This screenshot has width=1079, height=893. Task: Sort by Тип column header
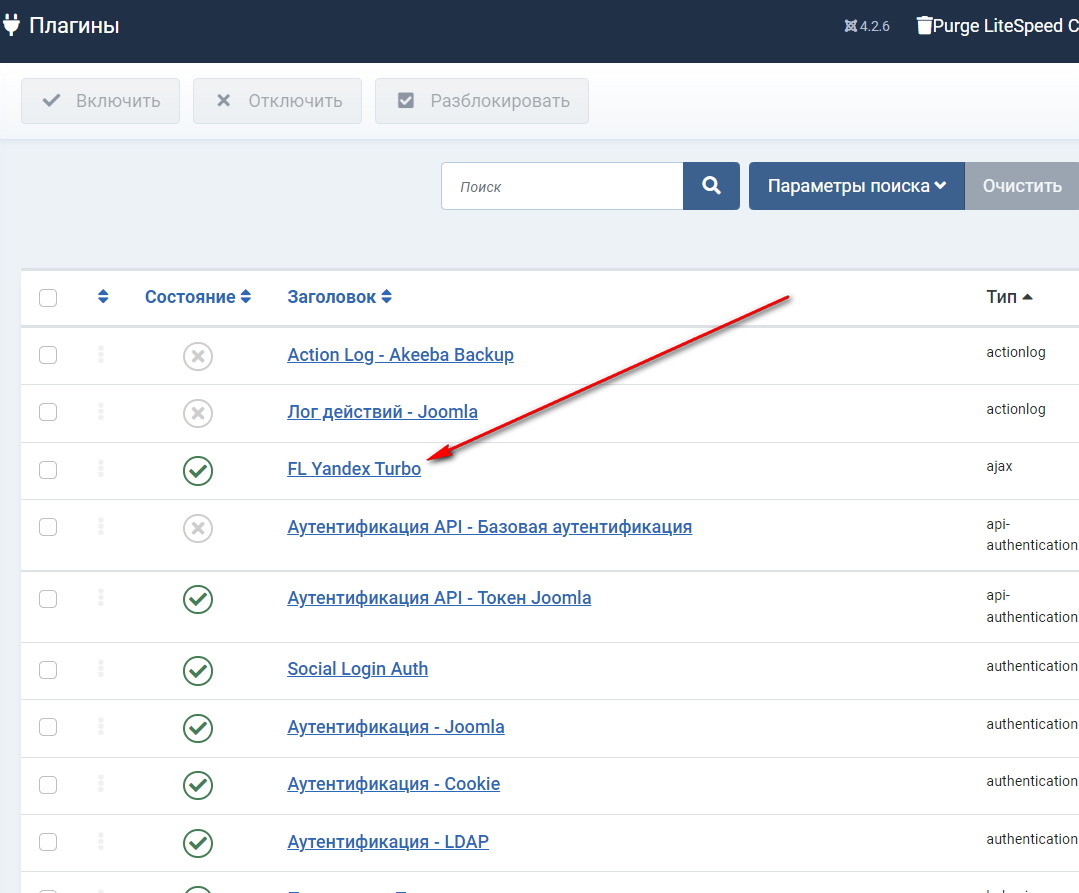pyautogui.click(x=1009, y=297)
